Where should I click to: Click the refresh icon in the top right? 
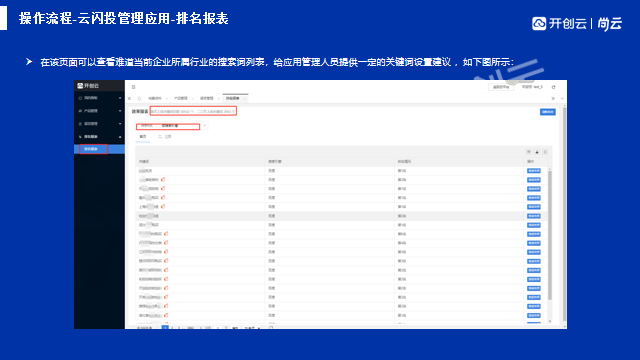(x=553, y=87)
